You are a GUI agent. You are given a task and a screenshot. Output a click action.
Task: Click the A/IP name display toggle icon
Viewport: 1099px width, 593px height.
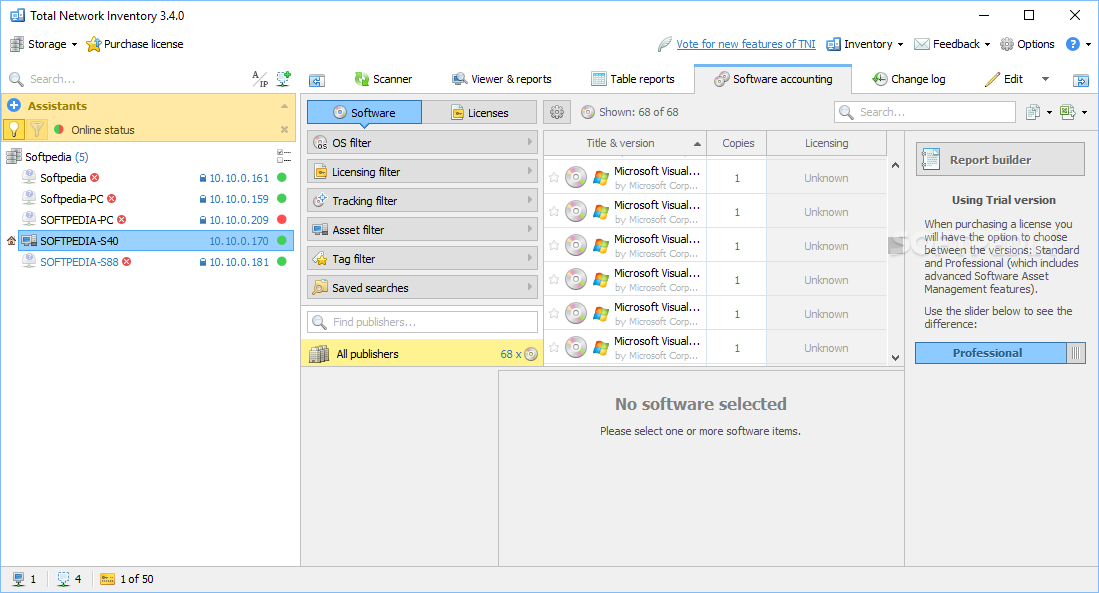(x=260, y=79)
